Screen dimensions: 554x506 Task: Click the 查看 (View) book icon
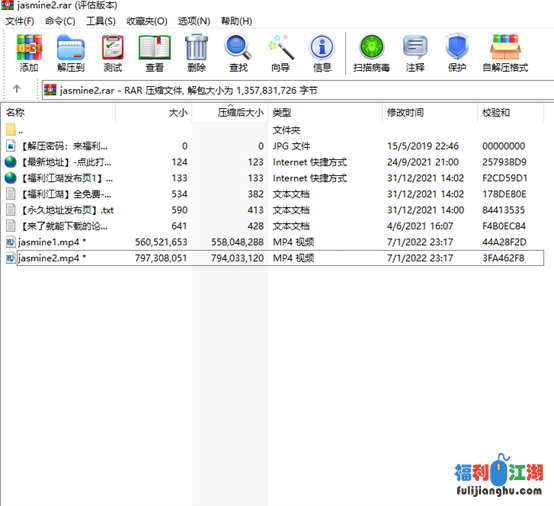coord(154,53)
